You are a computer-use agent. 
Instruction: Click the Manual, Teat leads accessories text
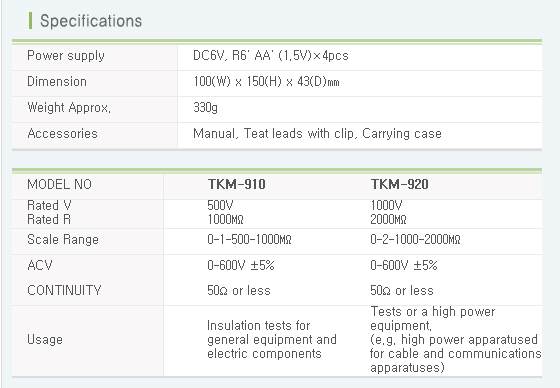point(317,134)
